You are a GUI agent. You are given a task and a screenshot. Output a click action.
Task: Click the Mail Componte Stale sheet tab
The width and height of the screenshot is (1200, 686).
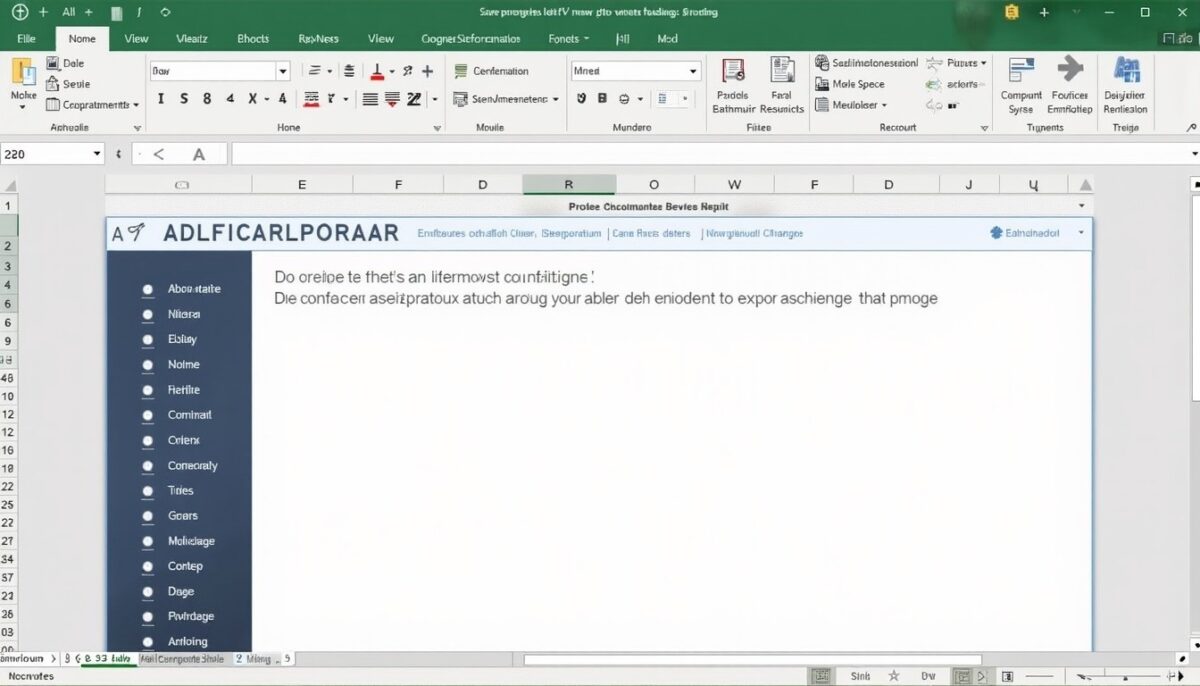[x=183, y=659]
